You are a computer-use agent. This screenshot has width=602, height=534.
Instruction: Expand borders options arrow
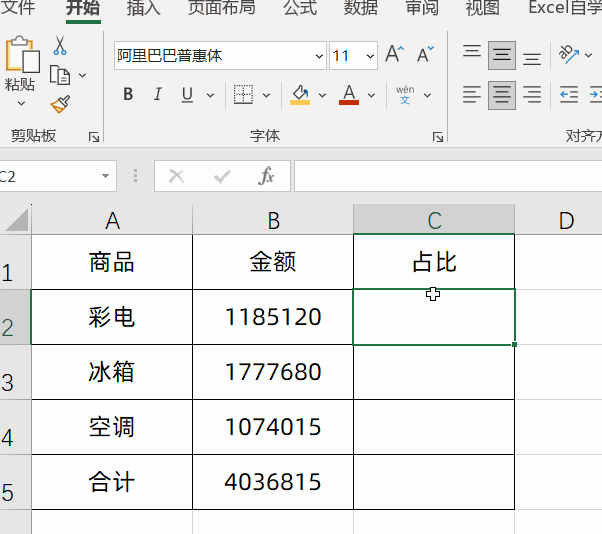[x=266, y=95]
